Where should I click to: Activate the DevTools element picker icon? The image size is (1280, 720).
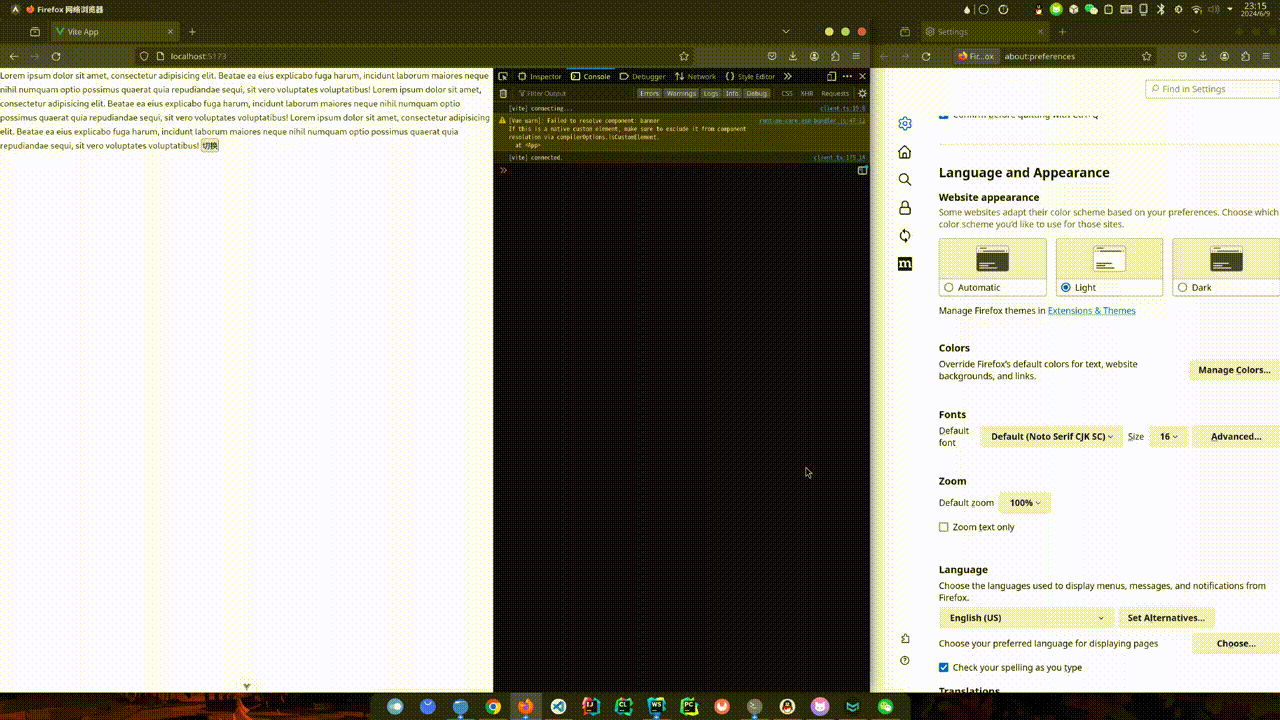pos(503,76)
